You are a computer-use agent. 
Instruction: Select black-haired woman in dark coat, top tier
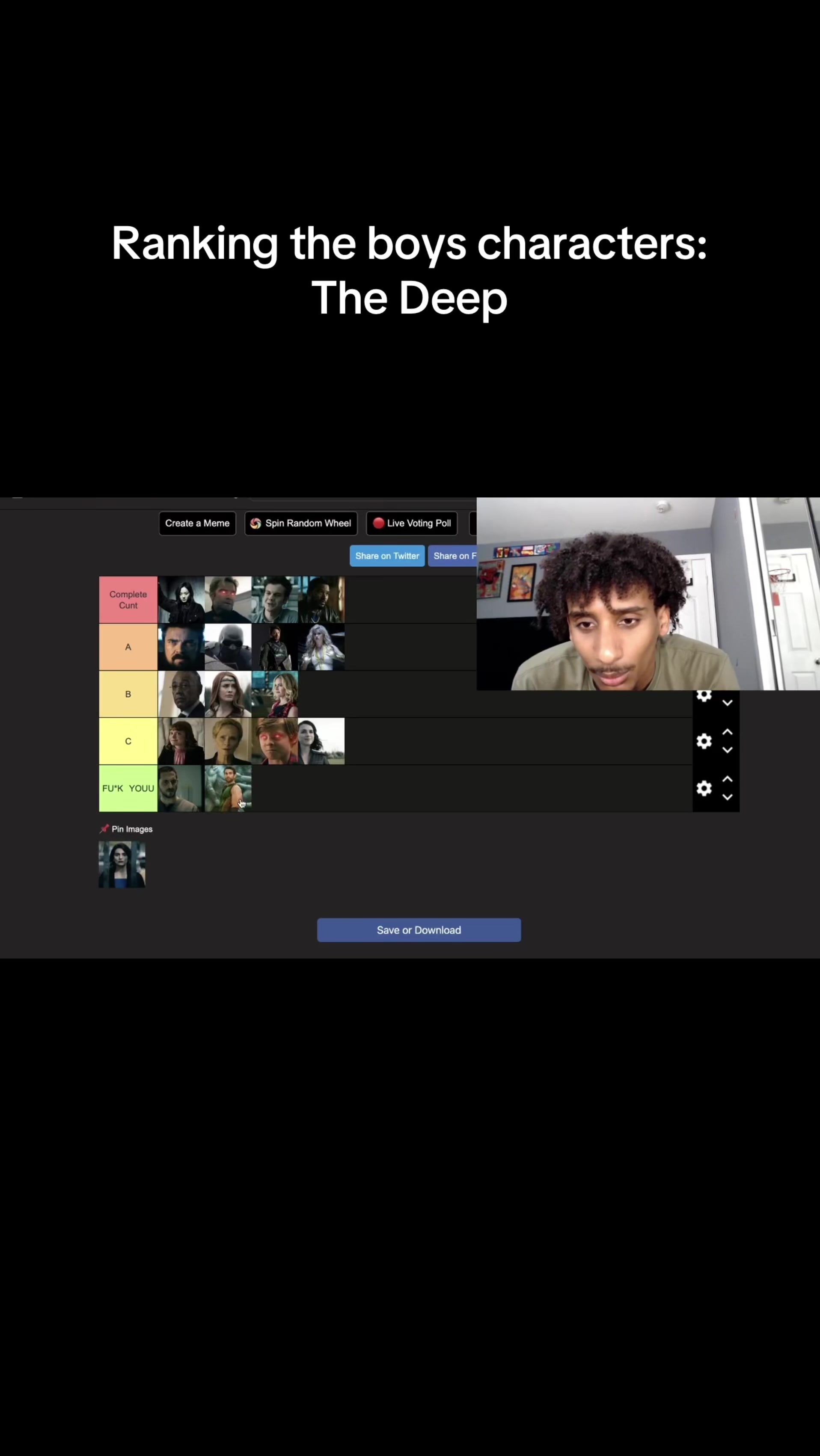pyautogui.click(x=181, y=600)
